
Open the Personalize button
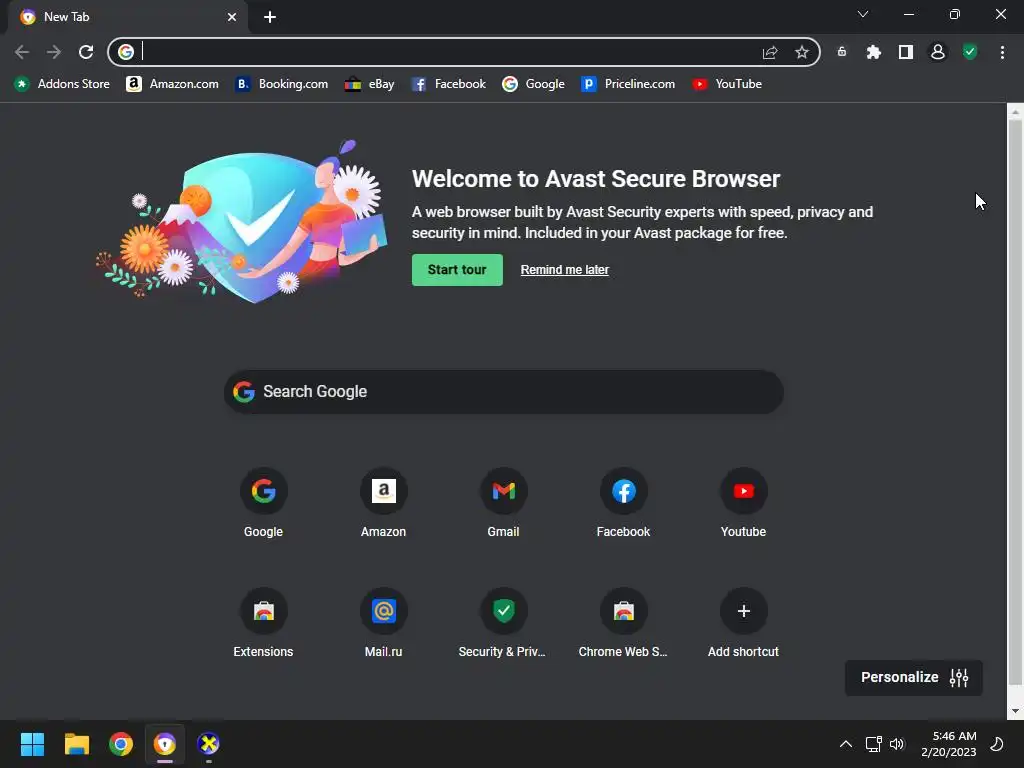tap(914, 678)
